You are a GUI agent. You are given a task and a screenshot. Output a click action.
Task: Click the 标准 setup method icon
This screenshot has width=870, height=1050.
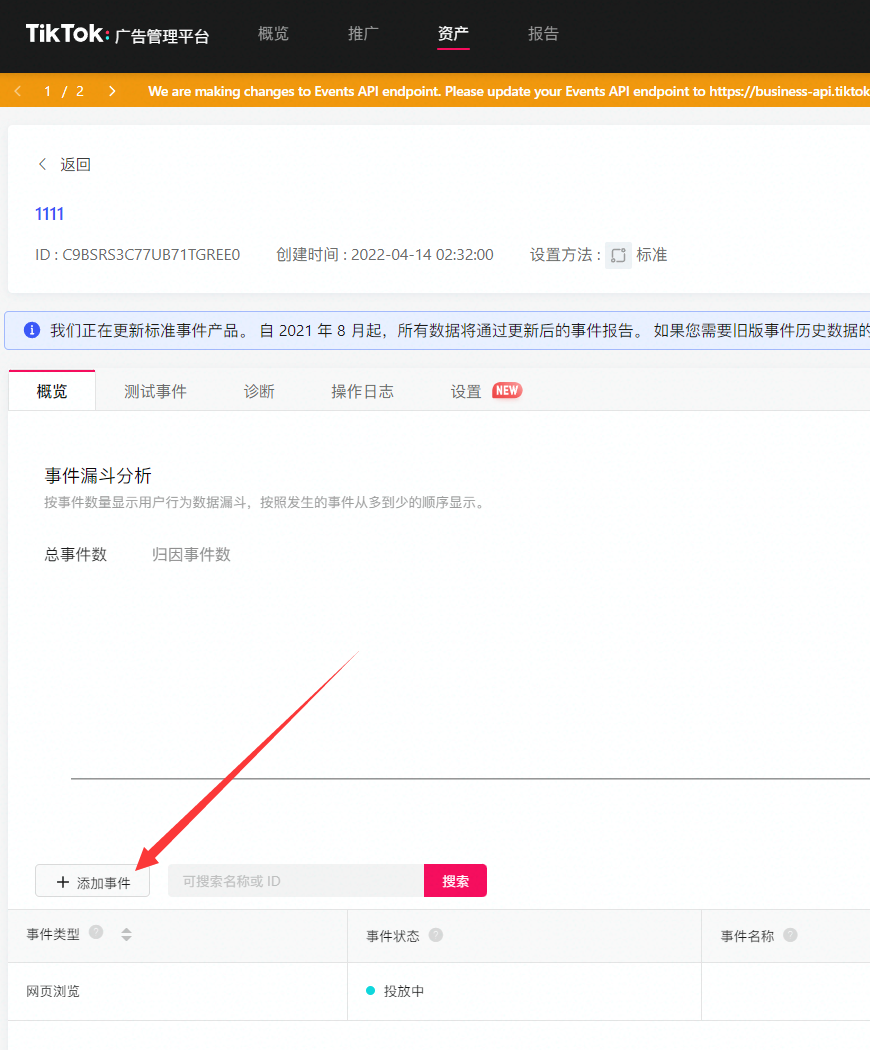618,255
